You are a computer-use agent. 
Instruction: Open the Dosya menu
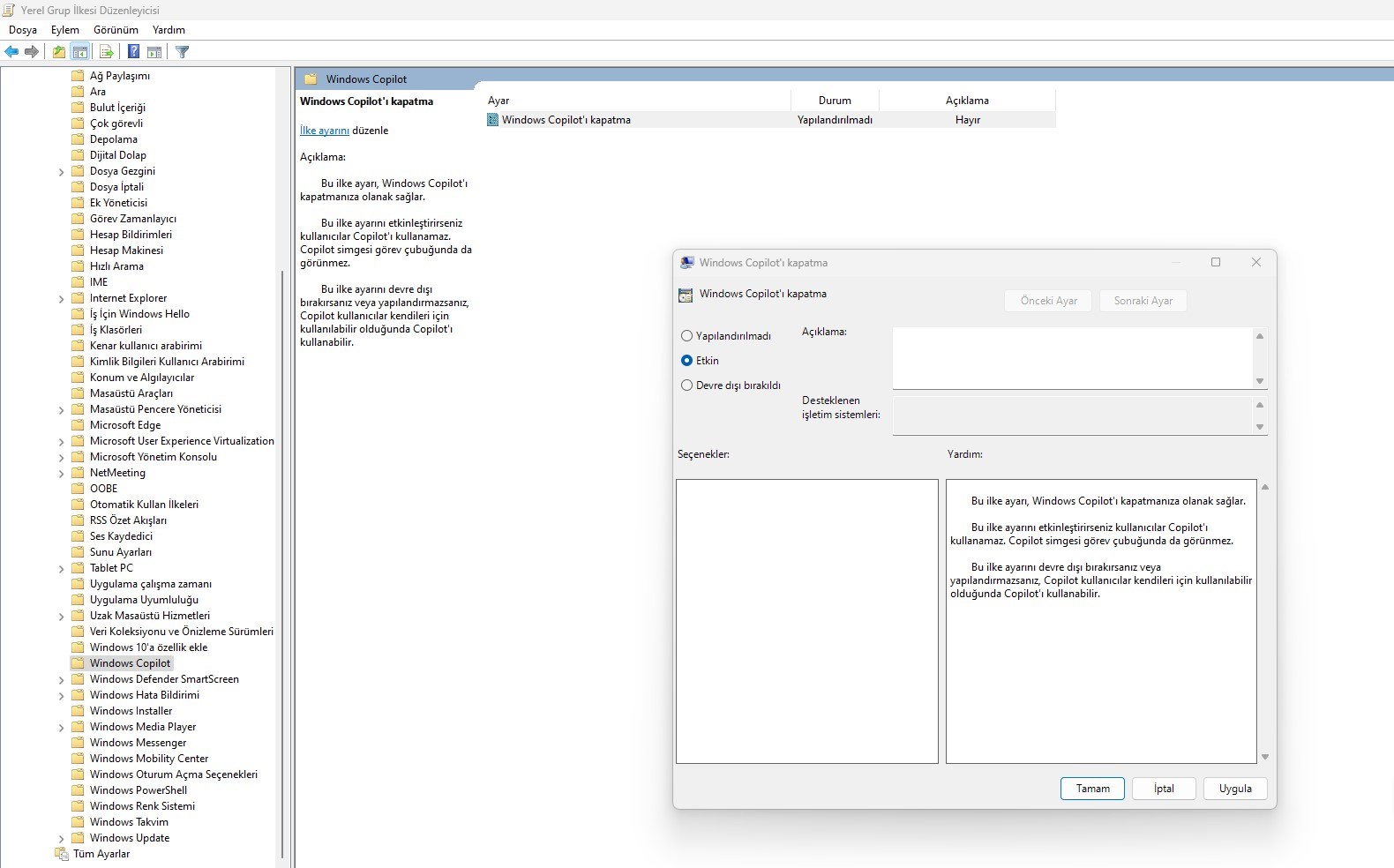pyautogui.click(x=23, y=30)
